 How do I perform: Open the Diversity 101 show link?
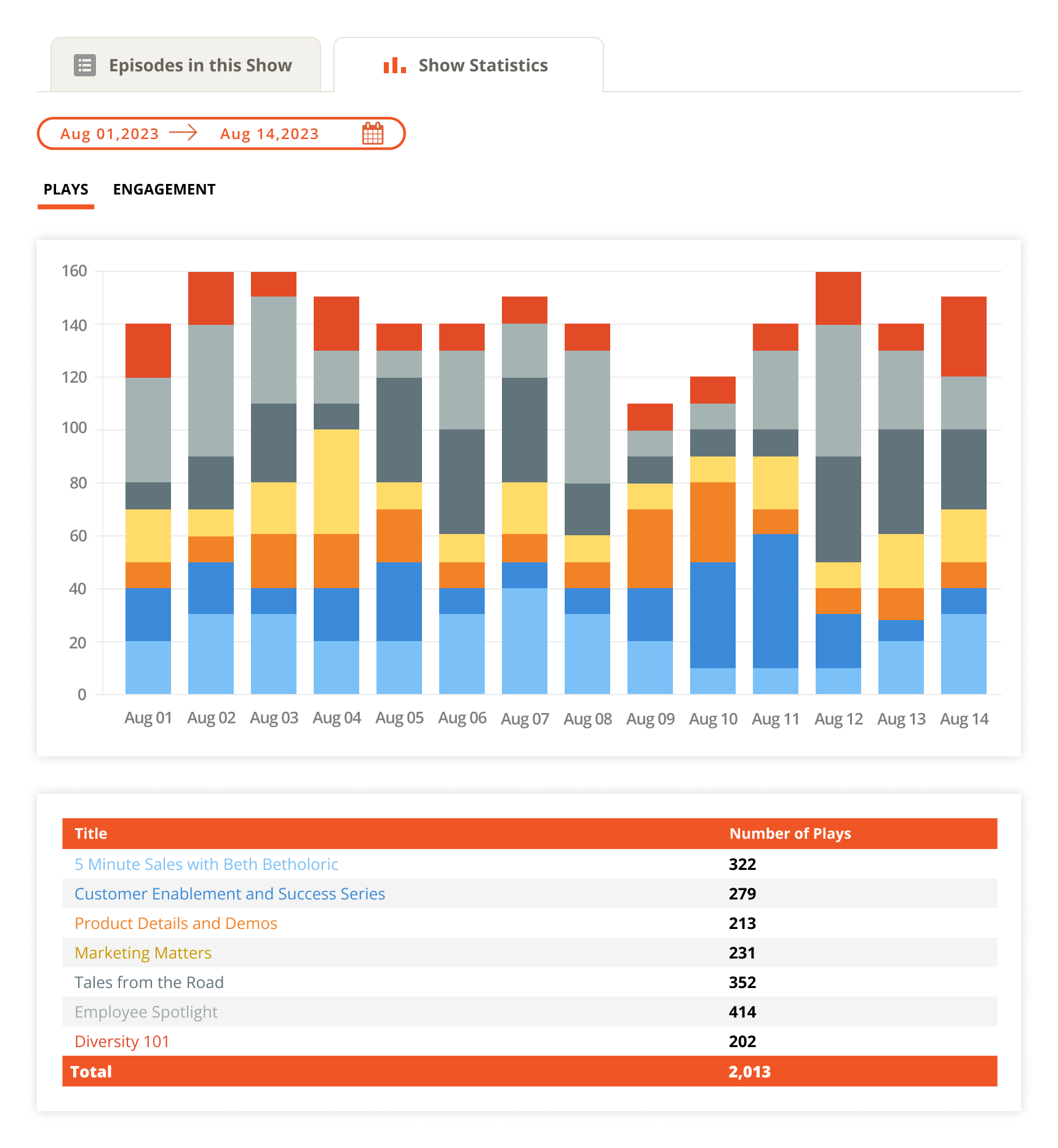pyautogui.click(x=122, y=1042)
